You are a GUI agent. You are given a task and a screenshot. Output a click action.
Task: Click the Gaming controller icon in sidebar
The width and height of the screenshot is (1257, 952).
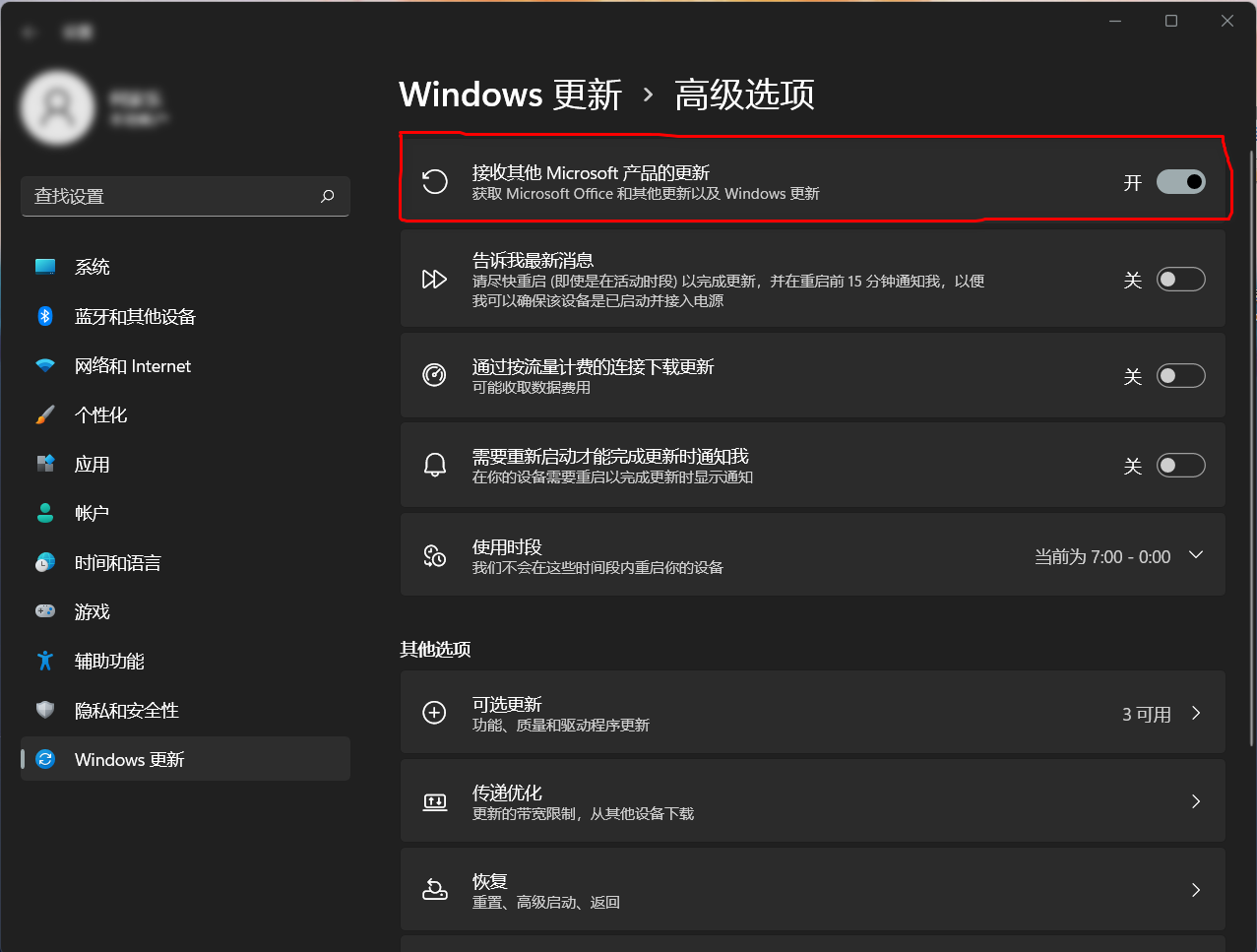(45, 611)
